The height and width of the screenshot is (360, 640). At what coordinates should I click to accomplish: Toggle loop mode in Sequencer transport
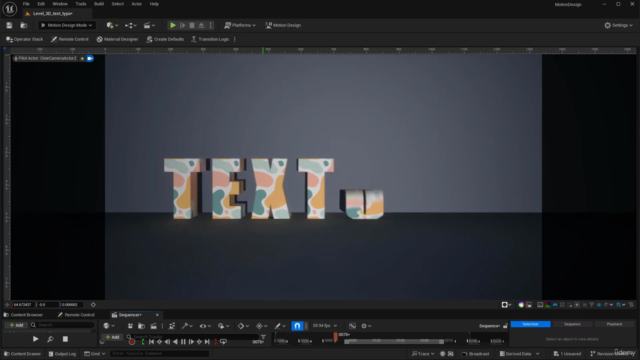coord(223,342)
